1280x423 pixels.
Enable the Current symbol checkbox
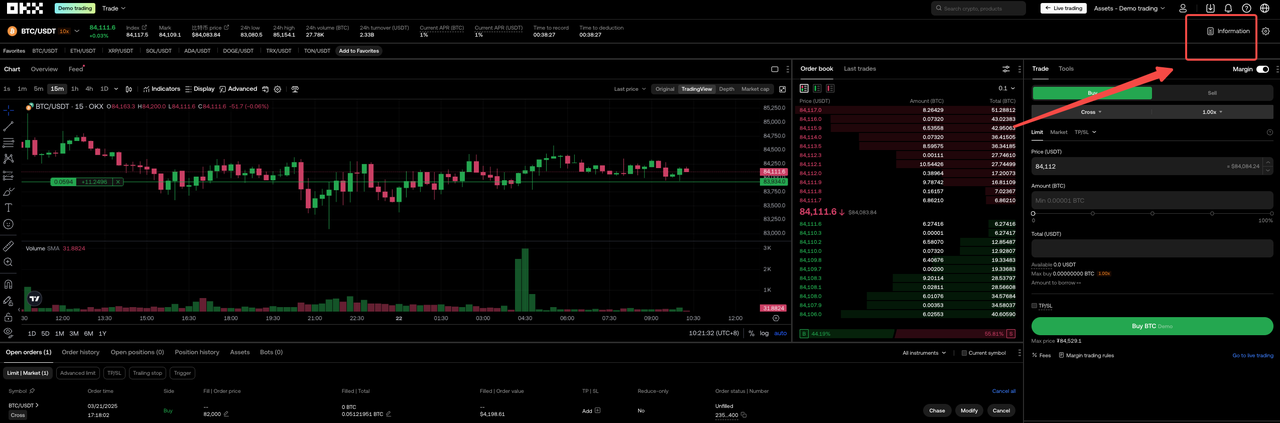coord(963,352)
